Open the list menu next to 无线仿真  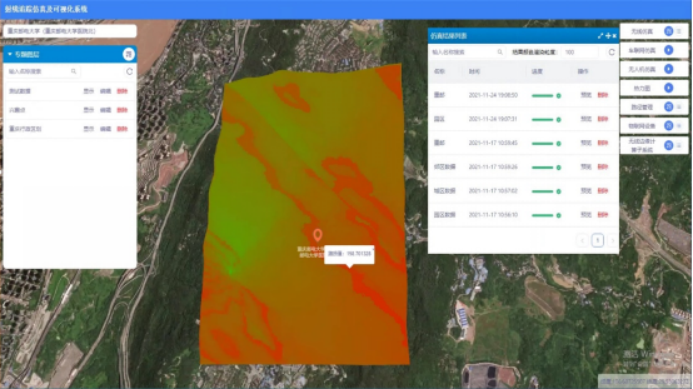(679, 31)
